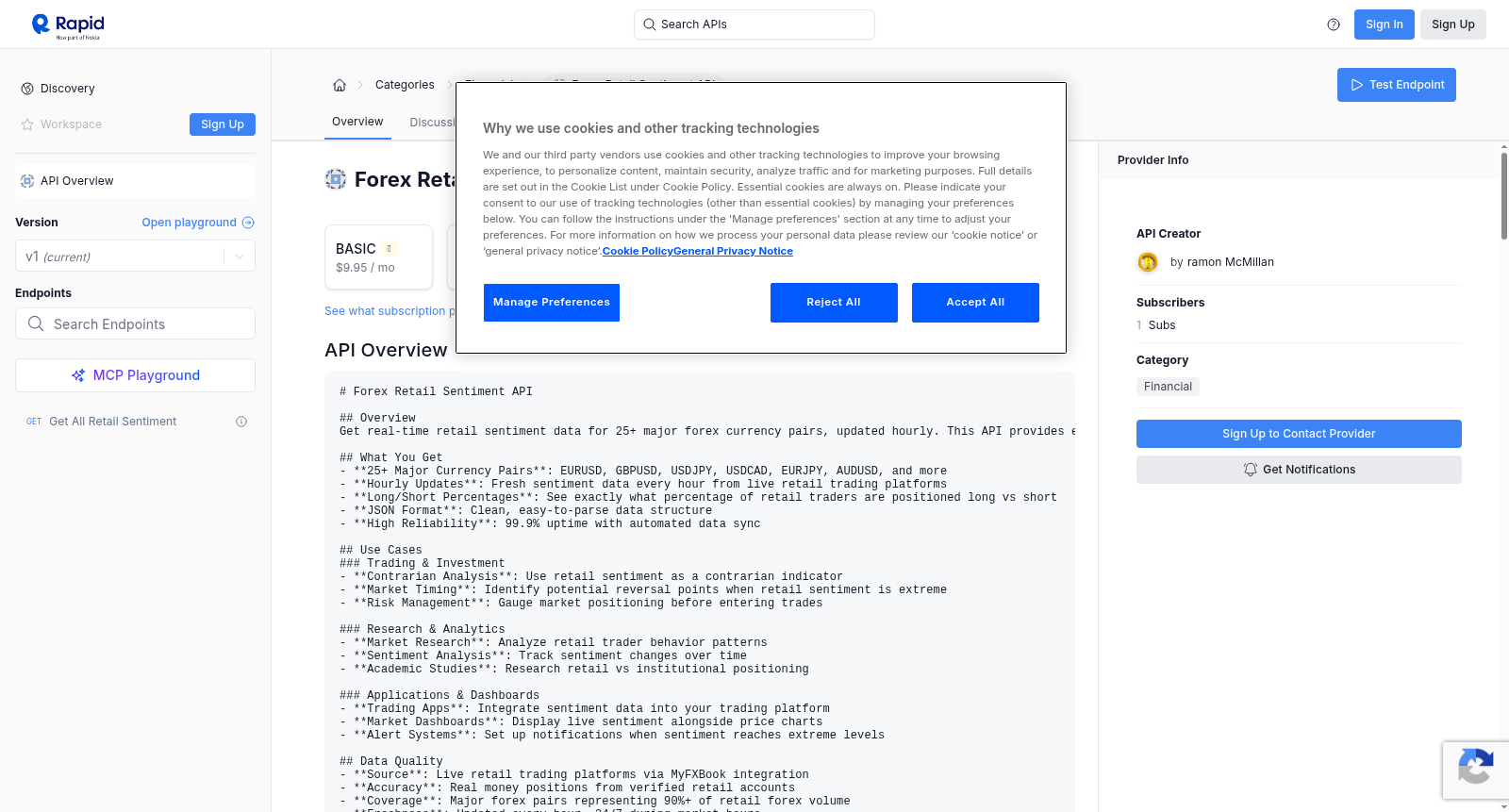Click the home breadcrumb icon

340,85
